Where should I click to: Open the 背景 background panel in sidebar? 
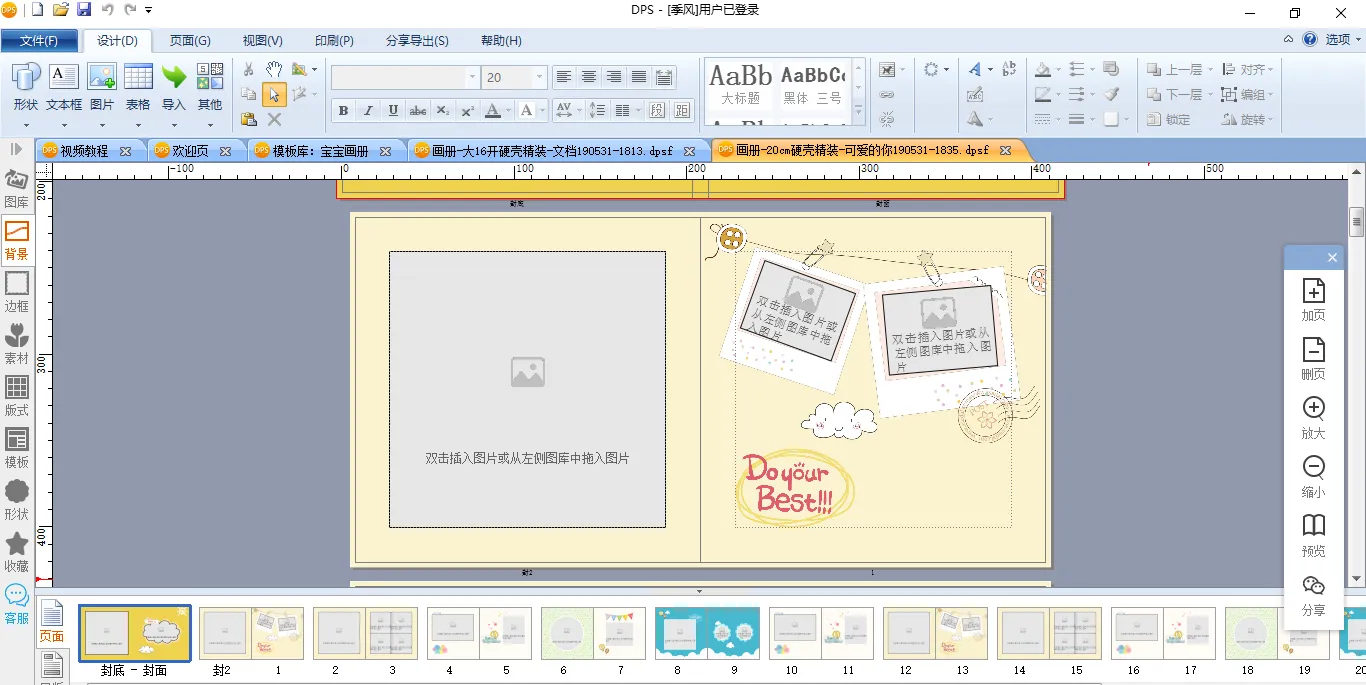pyautogui.click(x=17, y=241)
